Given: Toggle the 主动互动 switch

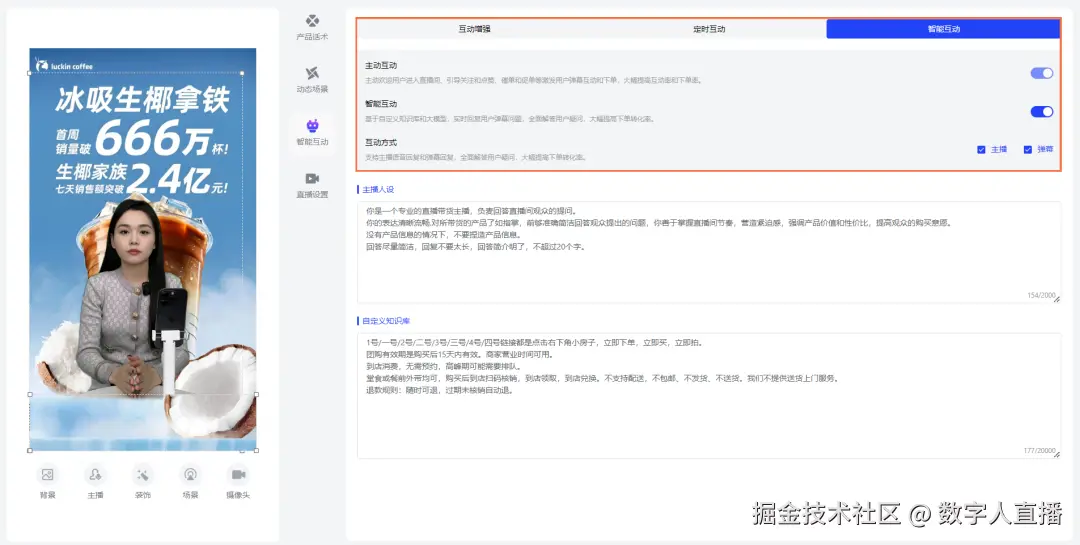Looking at the screenshot, I should [x=1041, y=73].
